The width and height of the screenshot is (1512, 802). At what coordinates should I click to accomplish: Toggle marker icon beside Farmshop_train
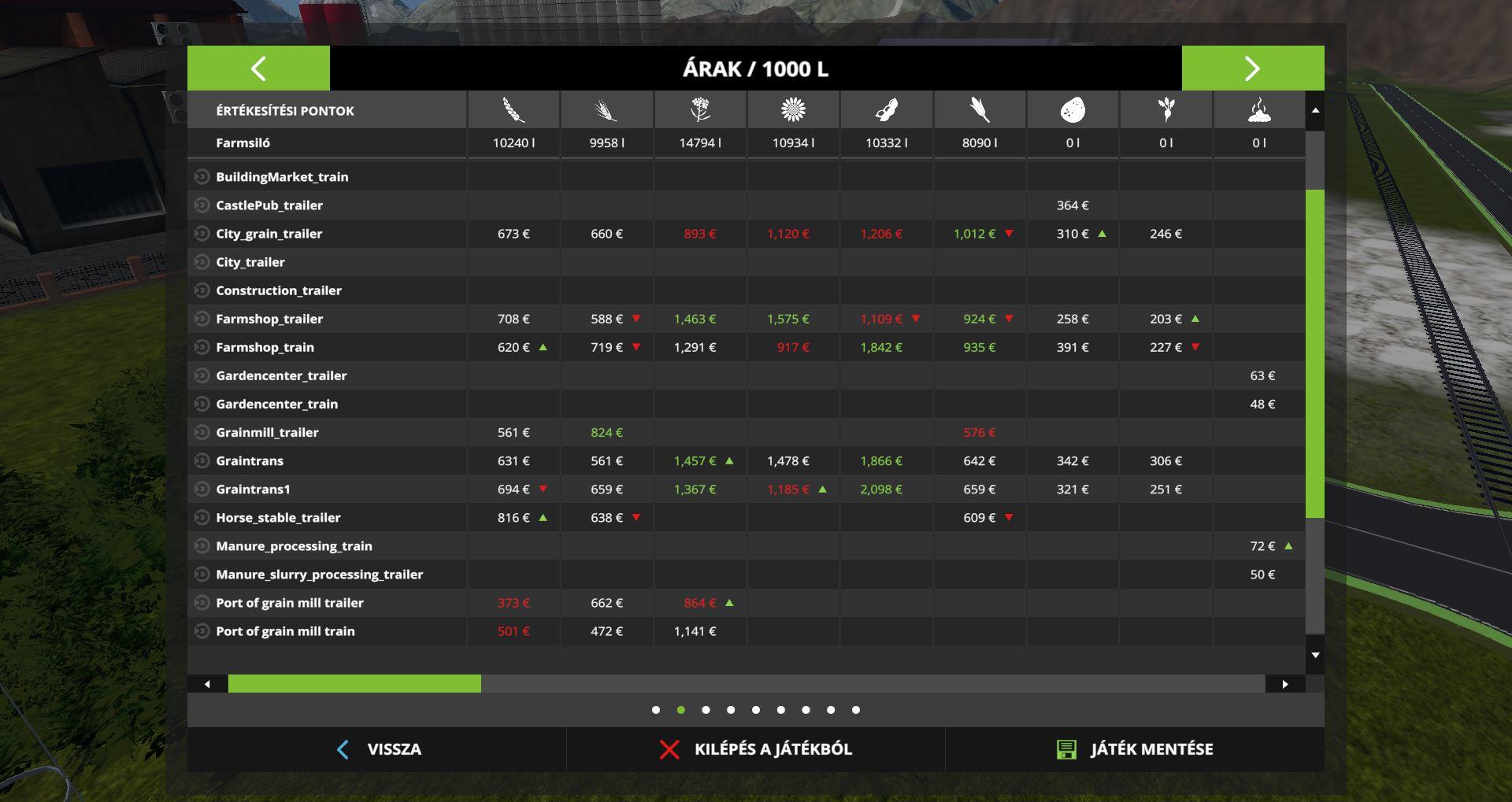point(202,347)
